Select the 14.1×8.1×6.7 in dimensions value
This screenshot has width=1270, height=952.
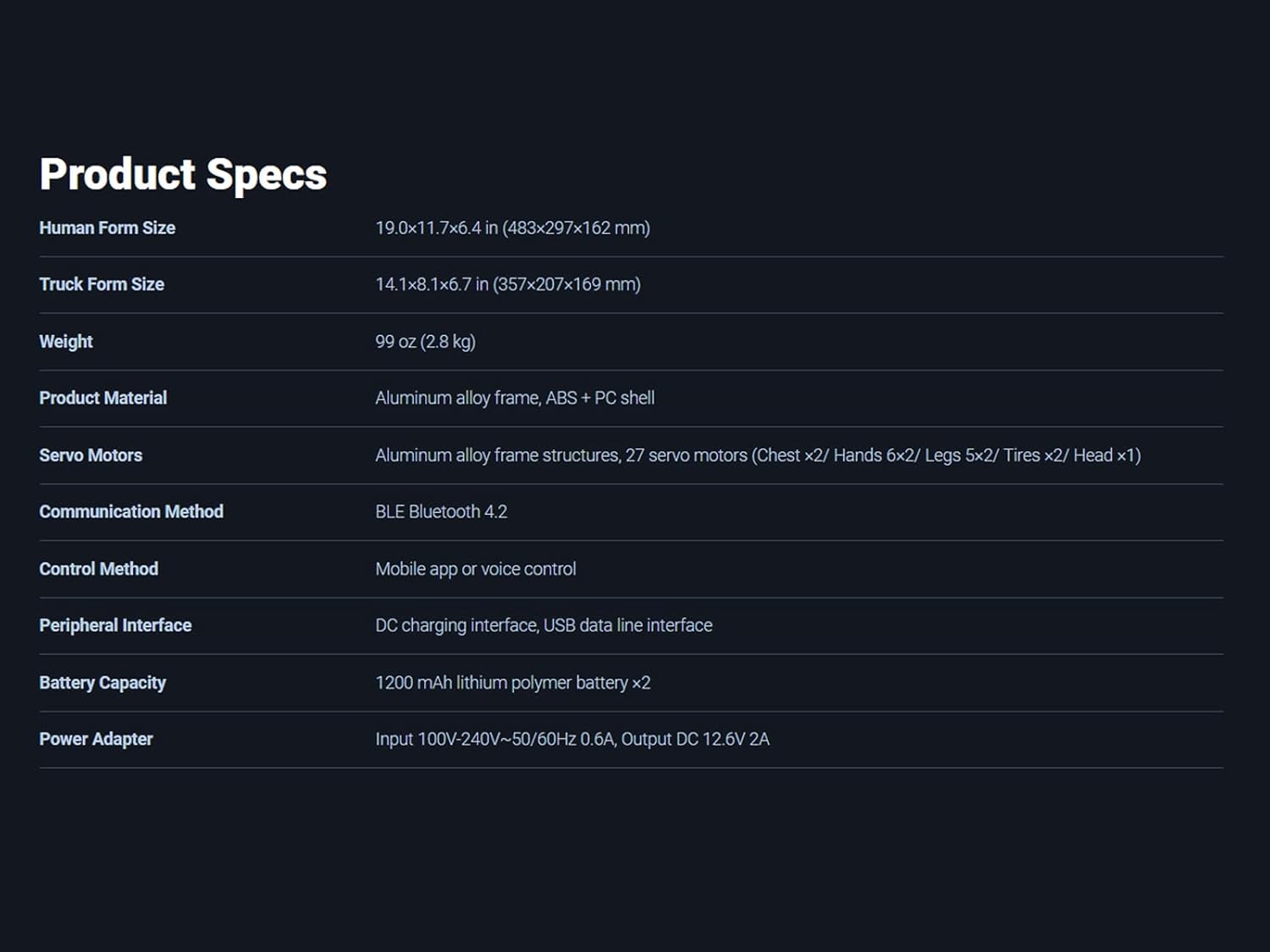click(507, 284)
